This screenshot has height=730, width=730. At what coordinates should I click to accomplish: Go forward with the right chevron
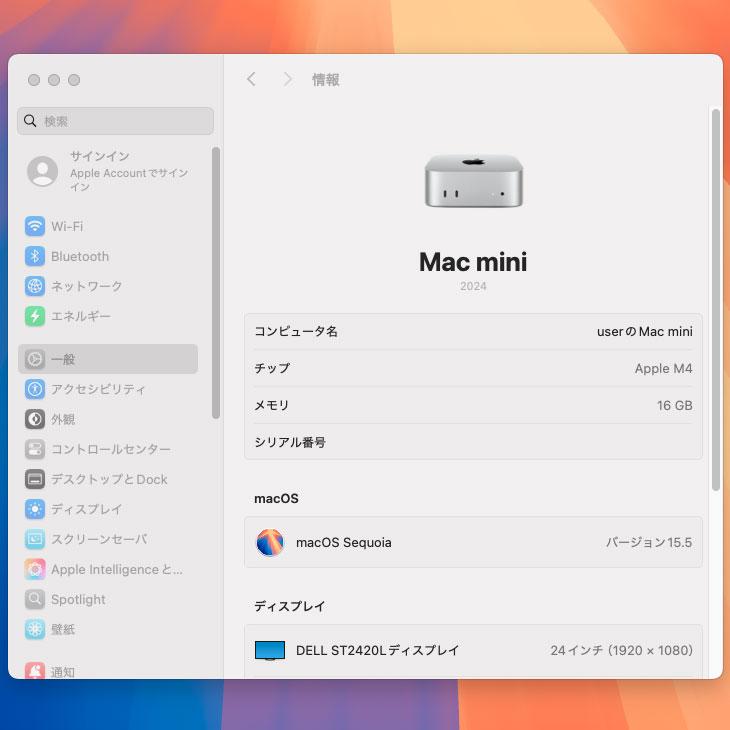tap(288, 79)
